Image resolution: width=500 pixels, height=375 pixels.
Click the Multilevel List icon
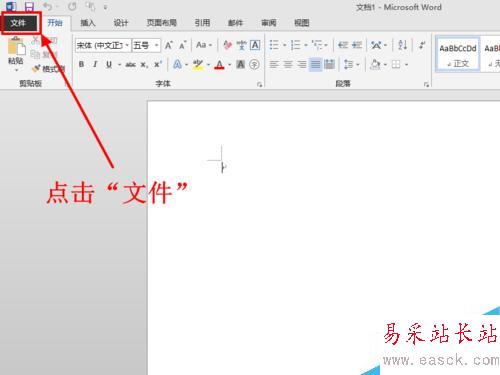click(x=317, y=45)
